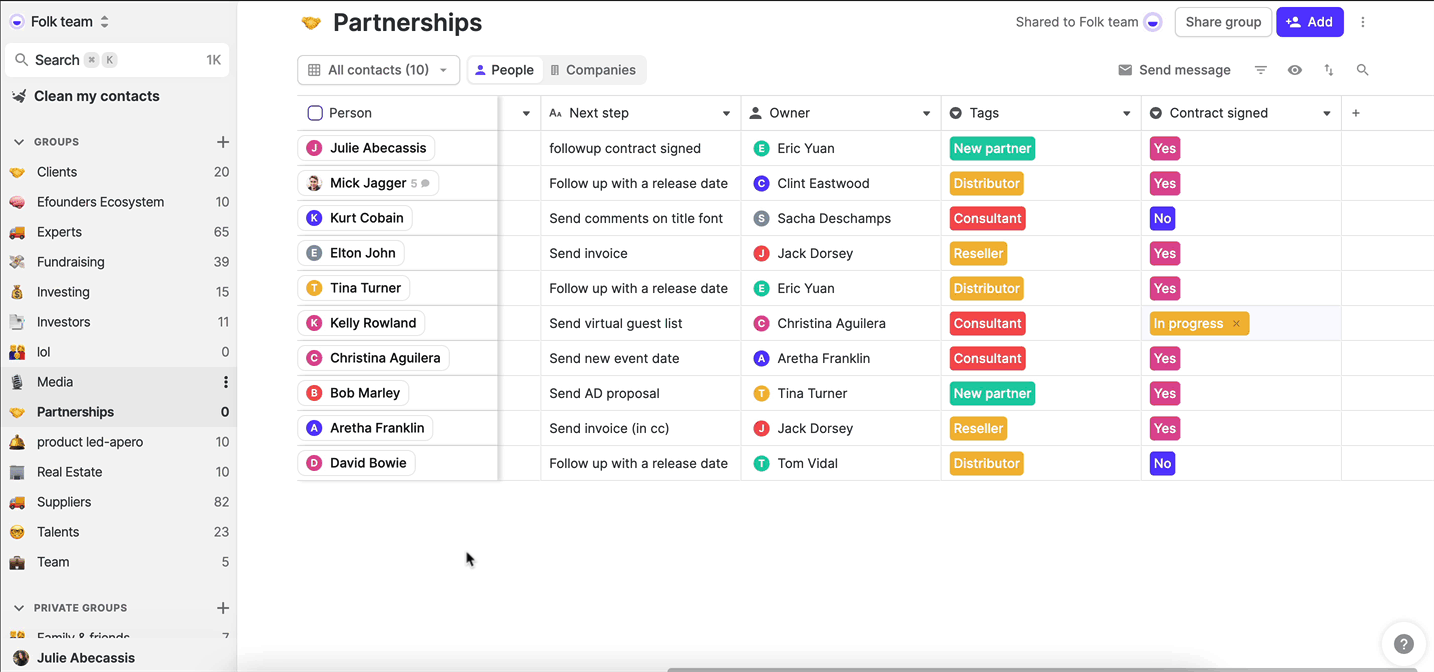Expand the Tags column dropdown arrow

(1127, 114)
